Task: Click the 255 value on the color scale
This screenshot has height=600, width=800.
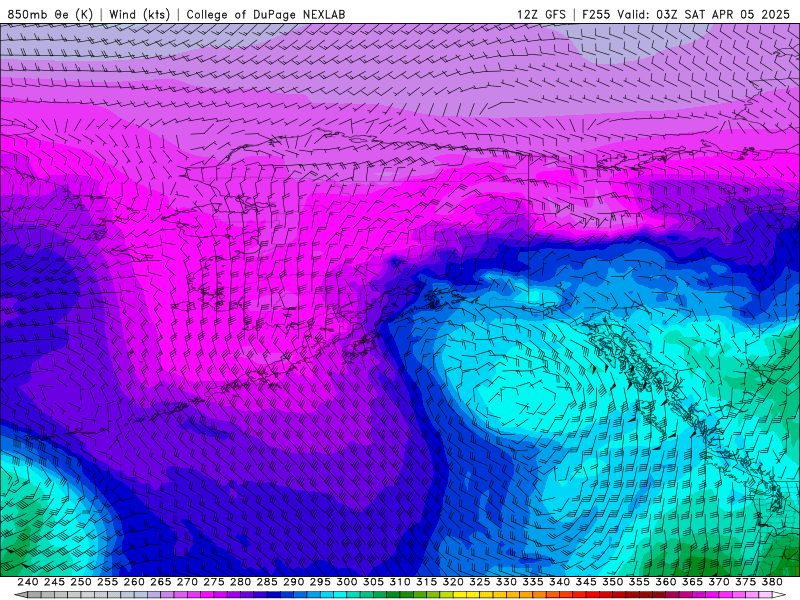Action: pyautogui.click(x=107, y=582)
